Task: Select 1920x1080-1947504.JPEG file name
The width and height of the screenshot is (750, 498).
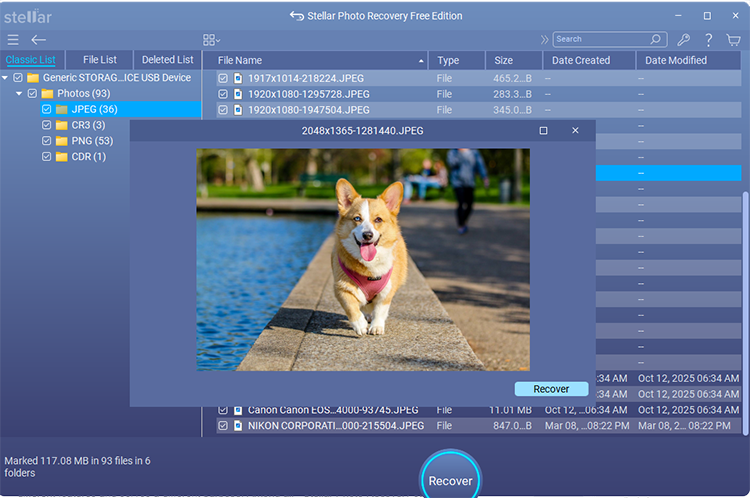Action: [309, 110]
